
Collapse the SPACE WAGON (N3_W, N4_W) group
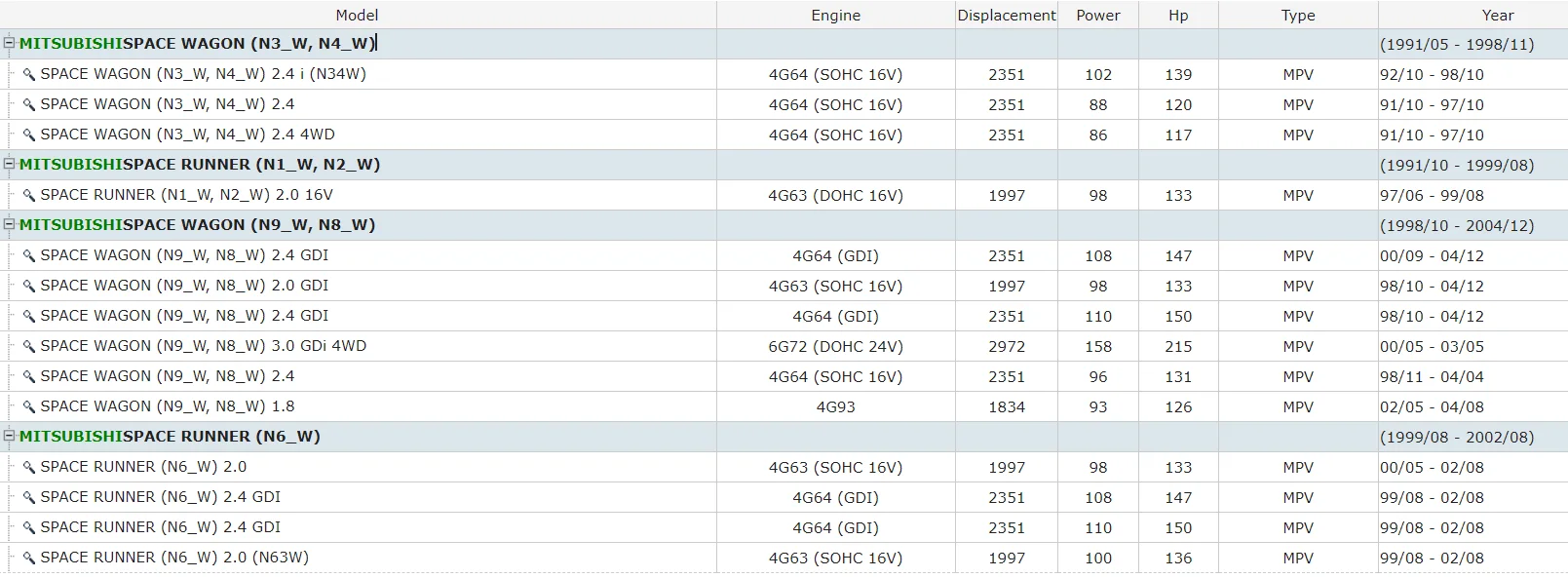click(10, 43)
